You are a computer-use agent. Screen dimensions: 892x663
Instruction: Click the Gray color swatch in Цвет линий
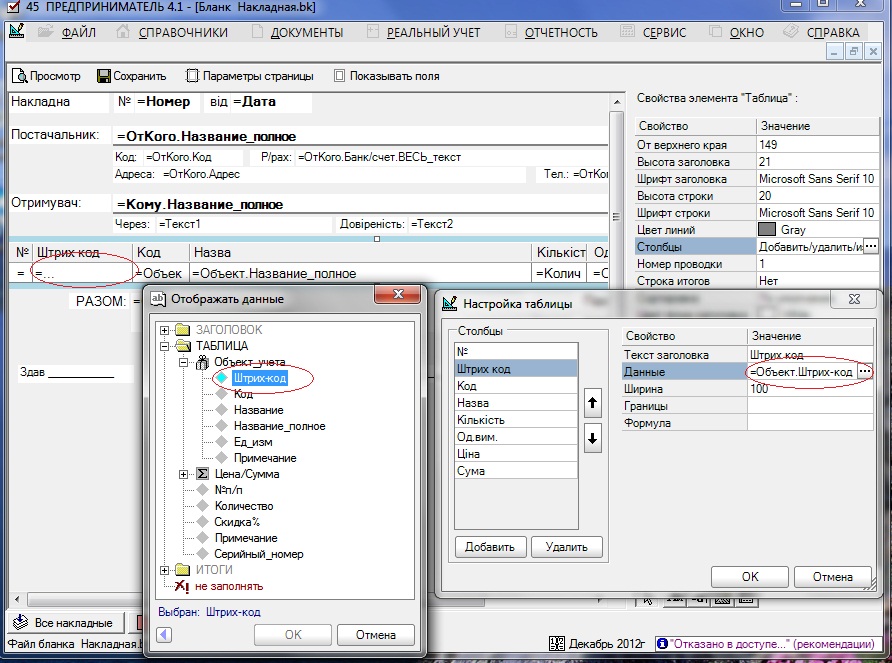(767, 229)
